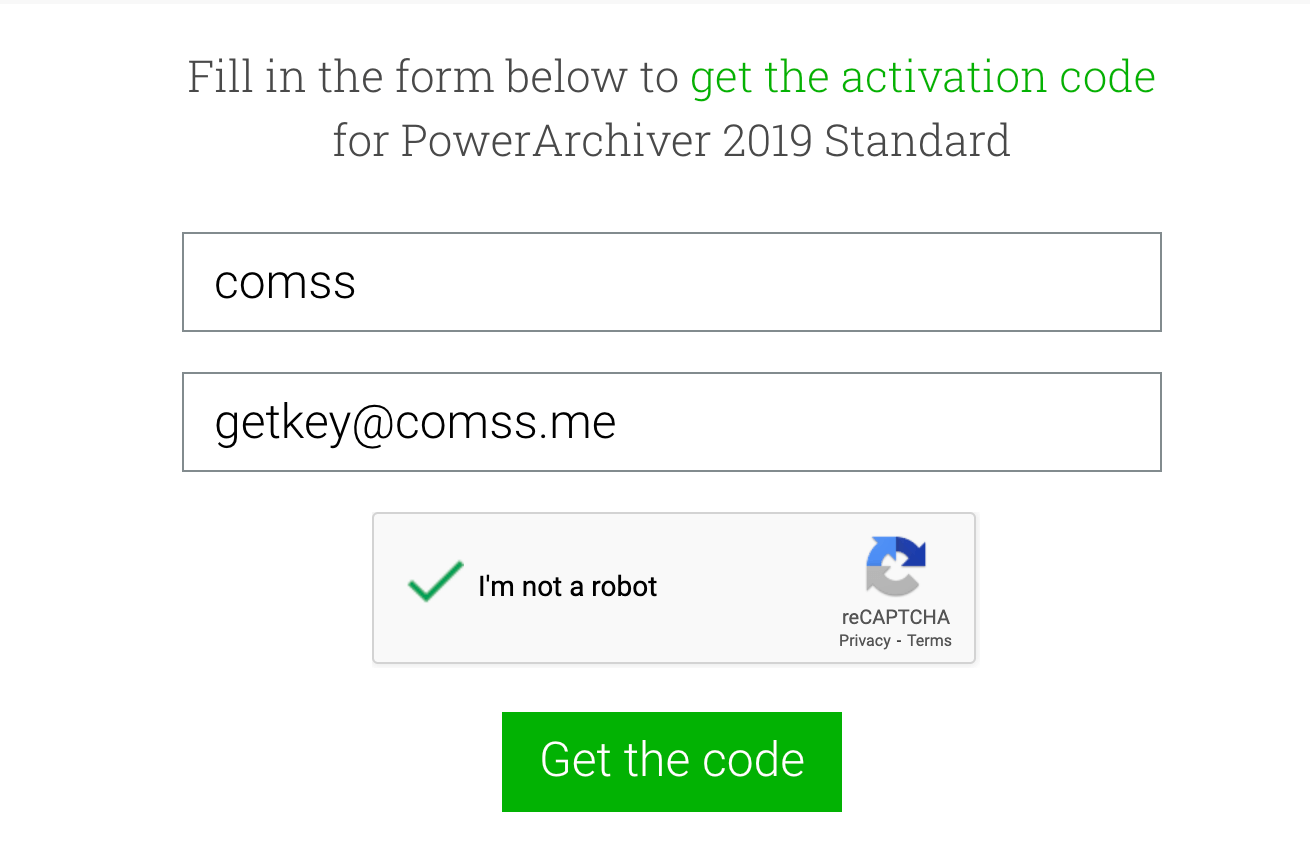Focus the name field containing comss
The width and height of the screenshot is (1310, 850).
(x=671, y=282)
